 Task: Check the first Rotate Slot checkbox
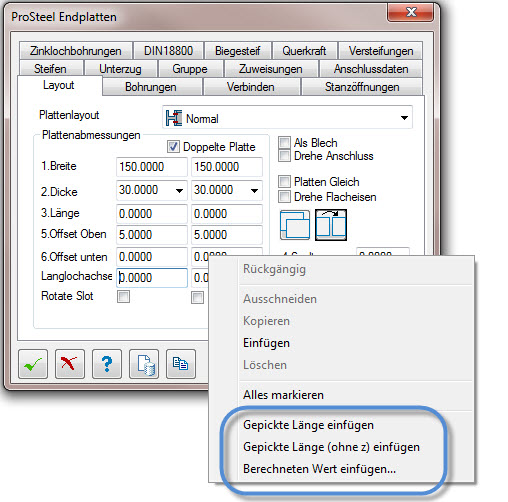[123, 296]
